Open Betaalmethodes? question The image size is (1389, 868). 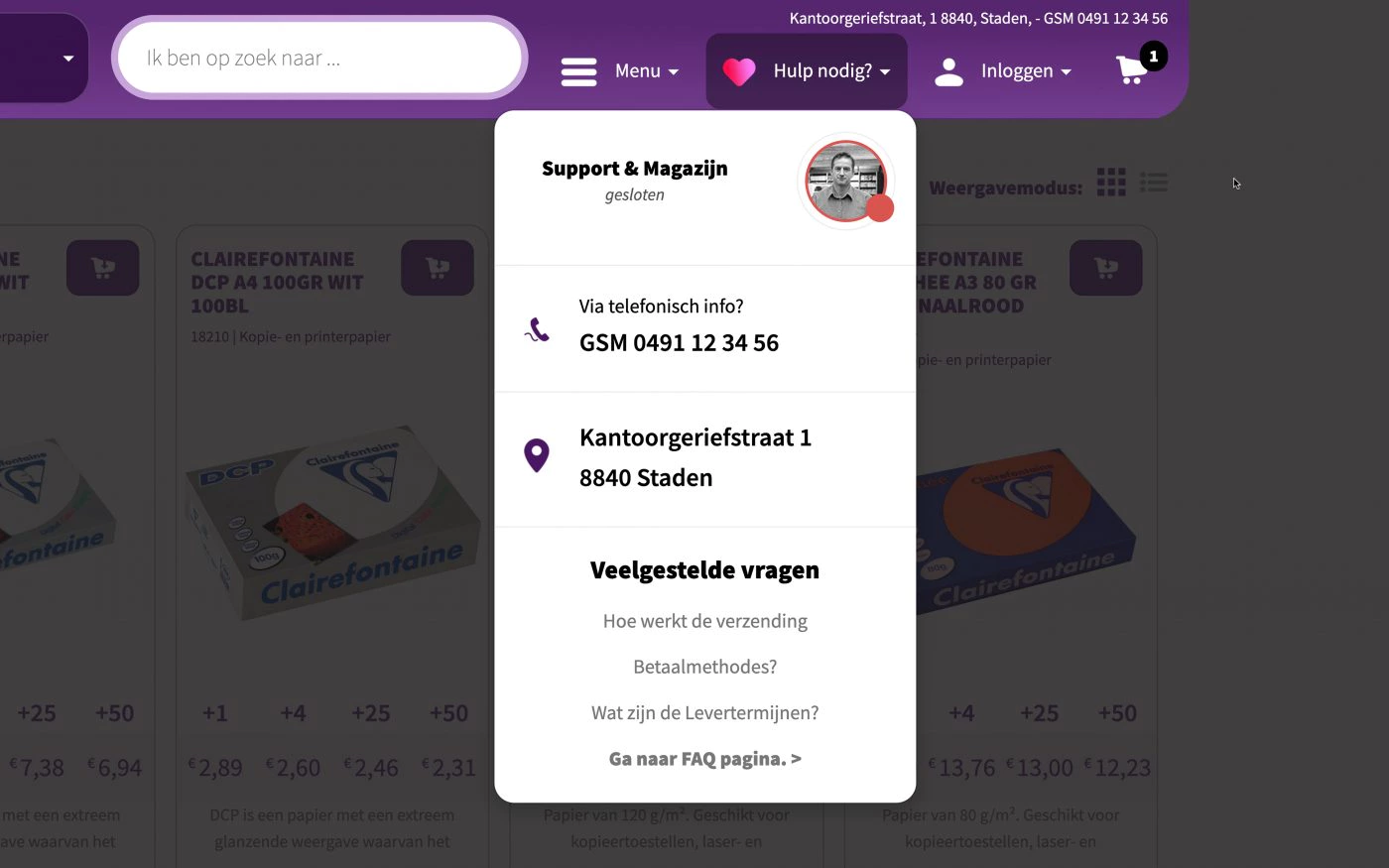point(705,667)
